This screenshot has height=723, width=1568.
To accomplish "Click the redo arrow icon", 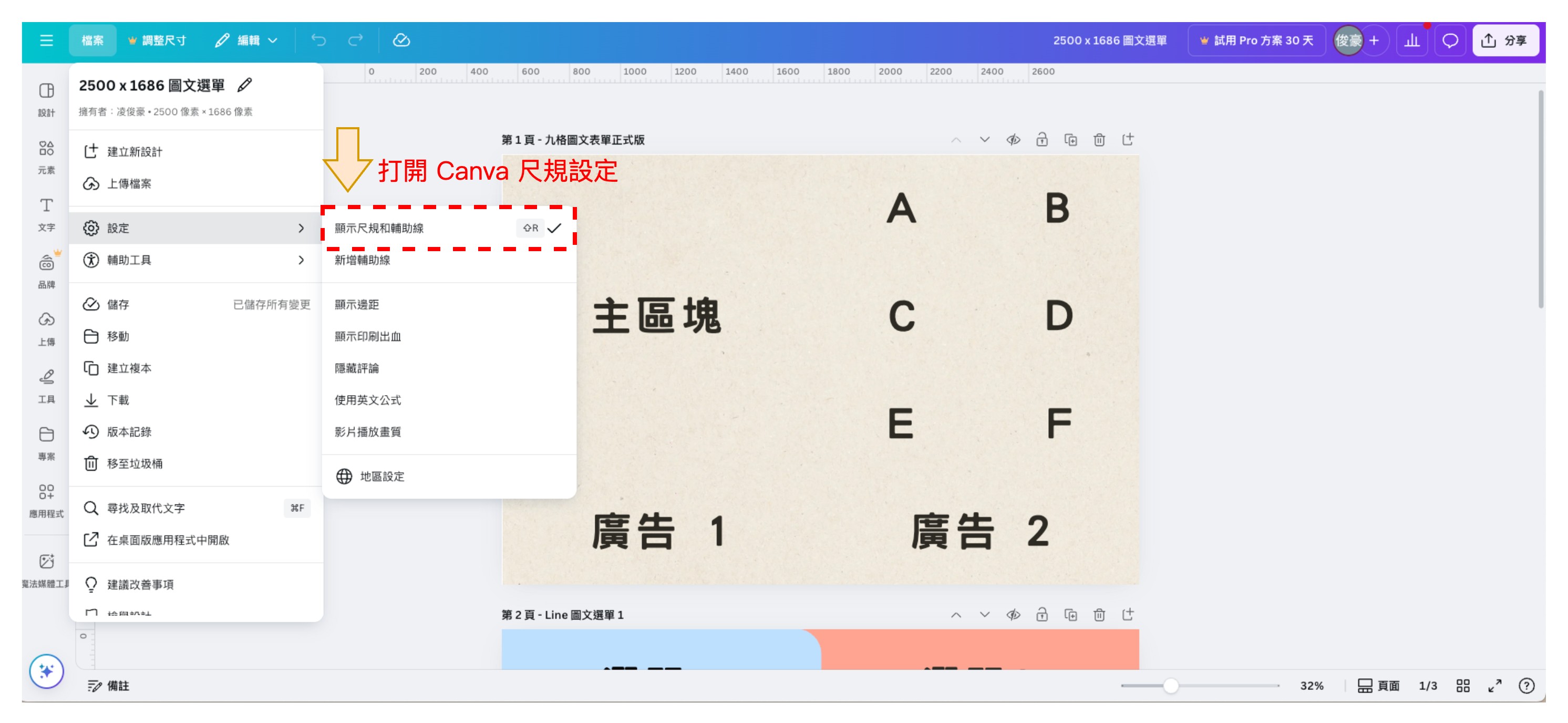I will coord(355,40).
